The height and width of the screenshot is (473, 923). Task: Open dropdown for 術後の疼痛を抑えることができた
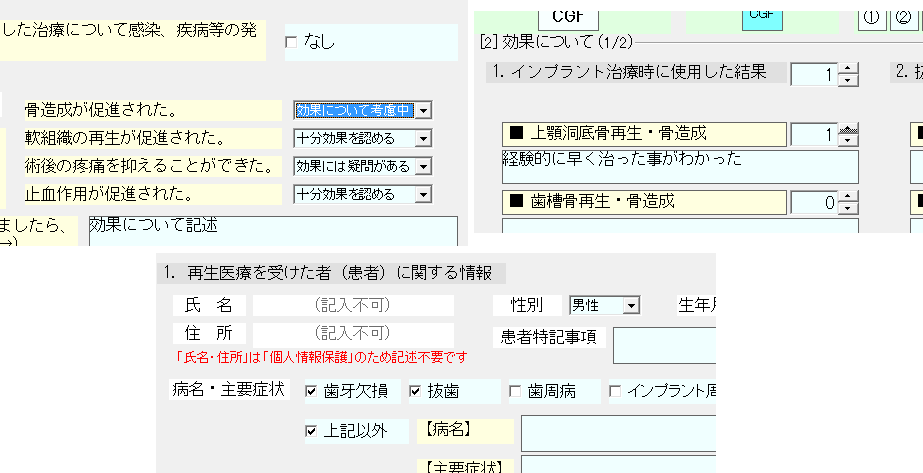tap(424, 166)
